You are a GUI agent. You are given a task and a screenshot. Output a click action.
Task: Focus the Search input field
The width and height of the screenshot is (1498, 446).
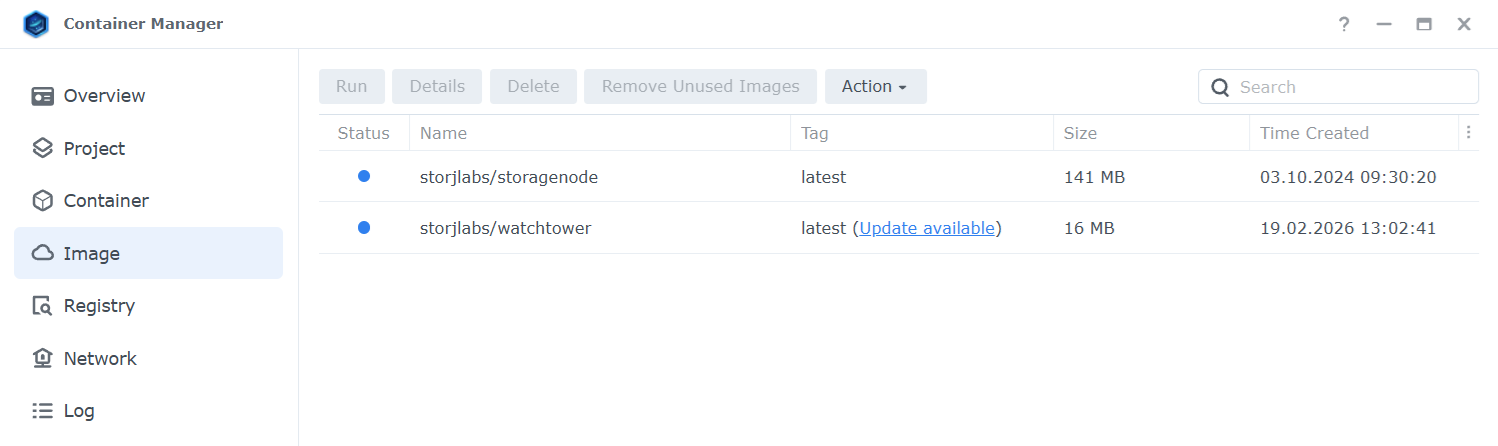(1352, 87)
